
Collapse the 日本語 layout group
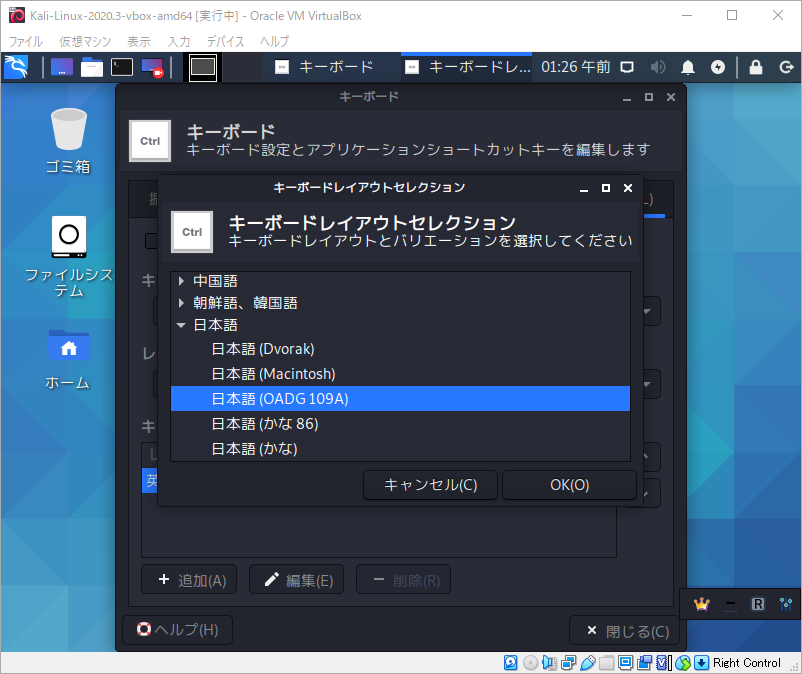click(181, 325)
